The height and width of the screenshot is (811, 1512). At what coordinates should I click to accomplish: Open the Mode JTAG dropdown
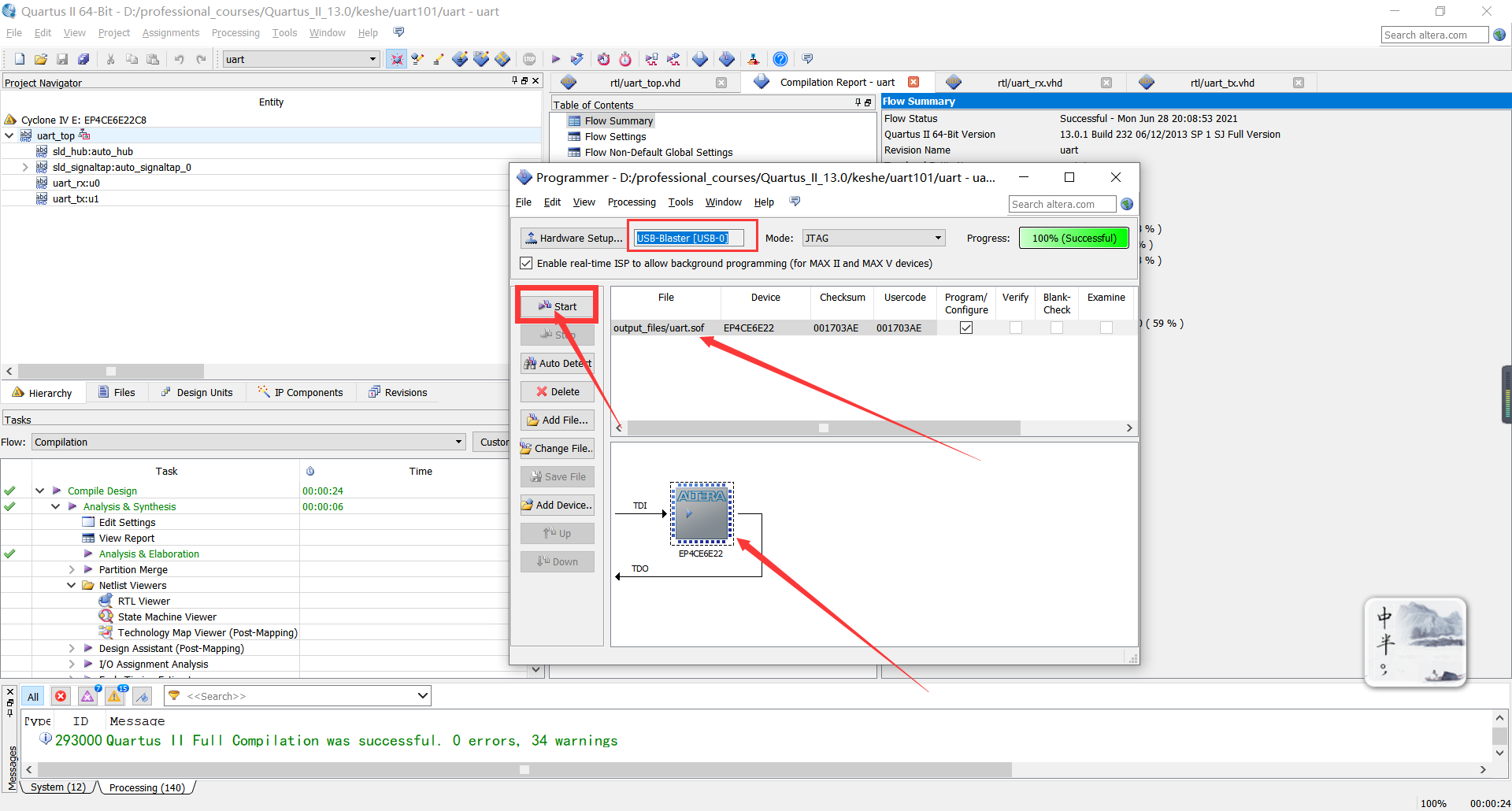pyautogui.click(x=938, y=238)
